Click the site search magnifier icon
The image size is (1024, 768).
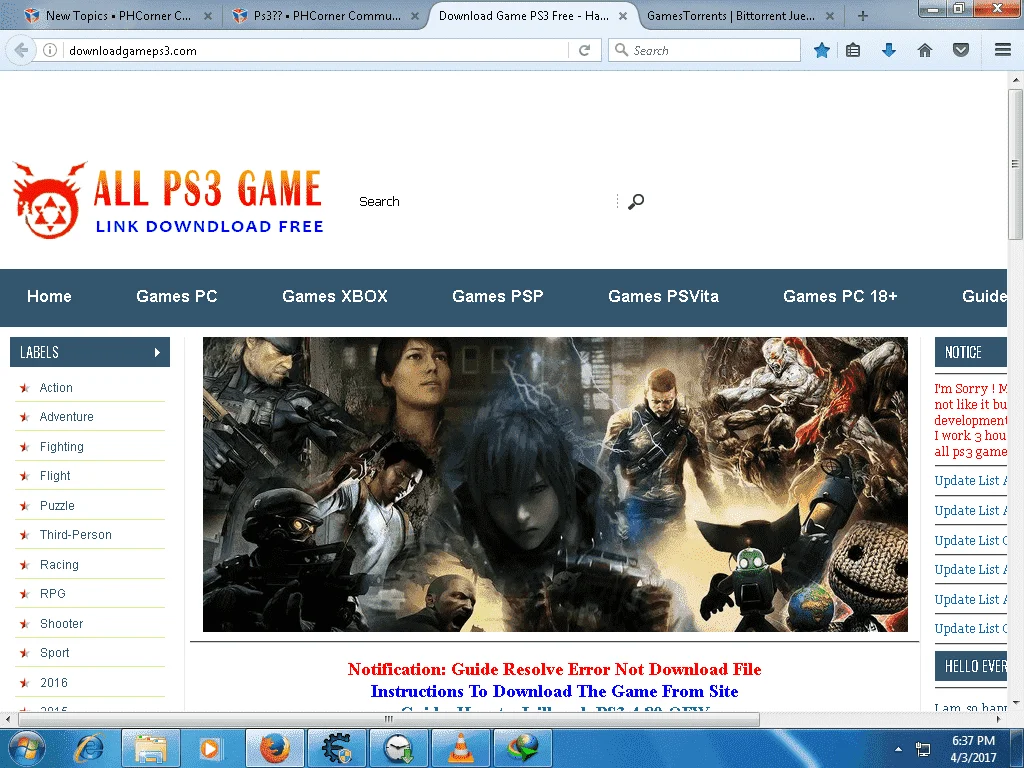635,202
